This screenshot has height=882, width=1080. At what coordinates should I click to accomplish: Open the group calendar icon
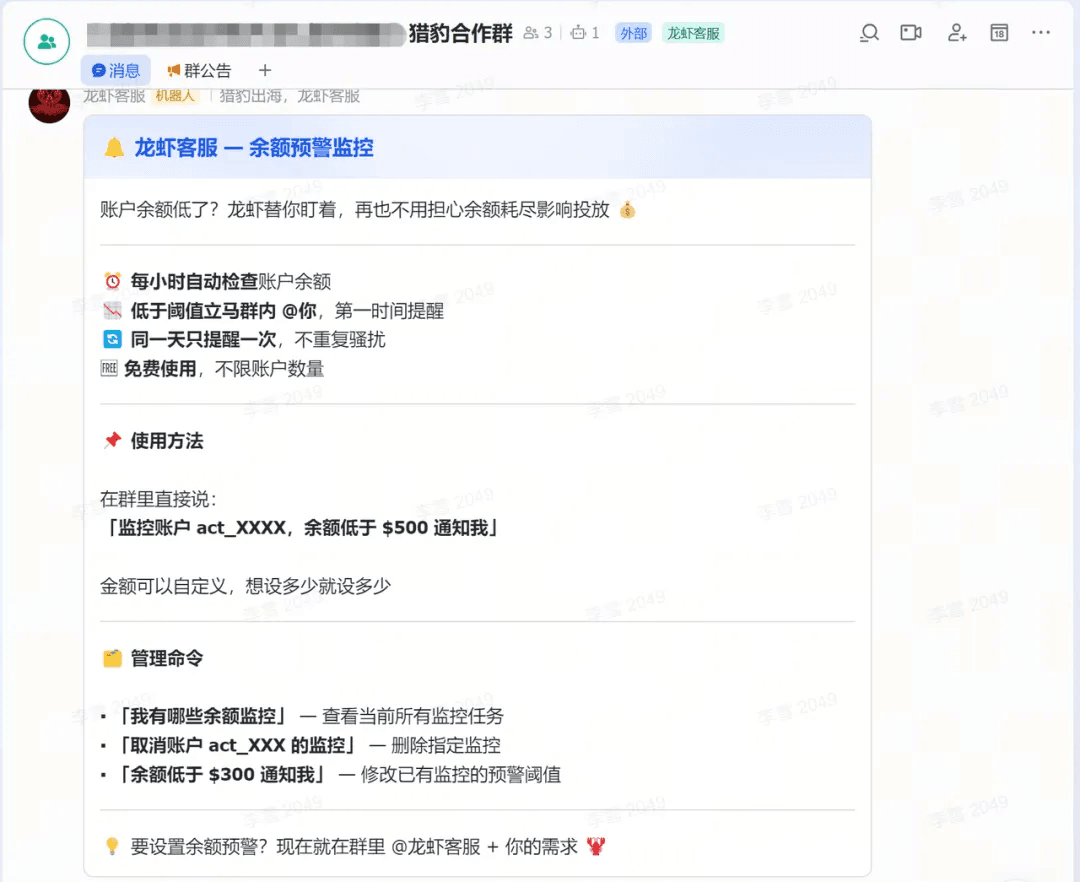coord(999,32)
